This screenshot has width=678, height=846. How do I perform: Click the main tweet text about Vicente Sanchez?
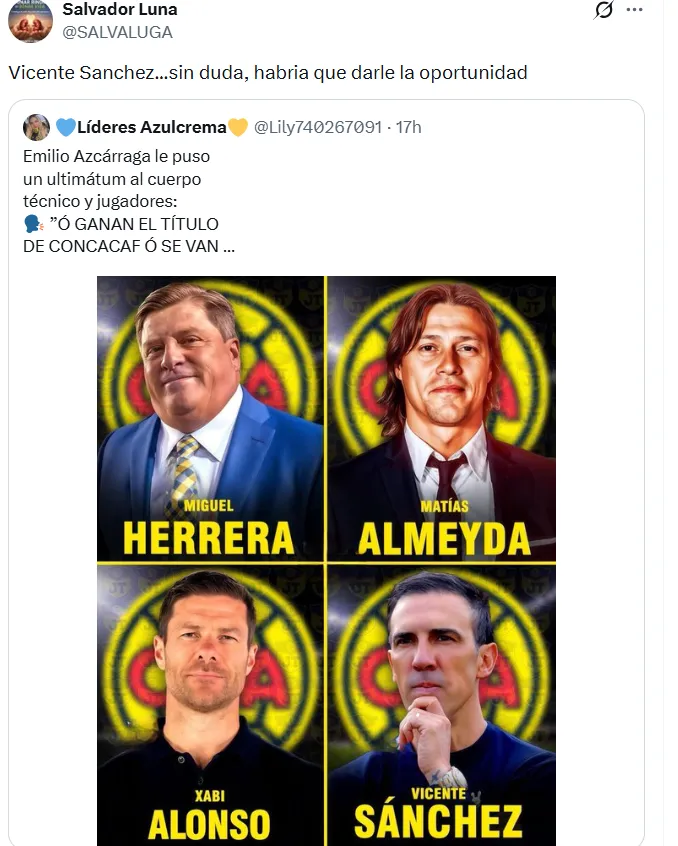(x=268, y=71)
